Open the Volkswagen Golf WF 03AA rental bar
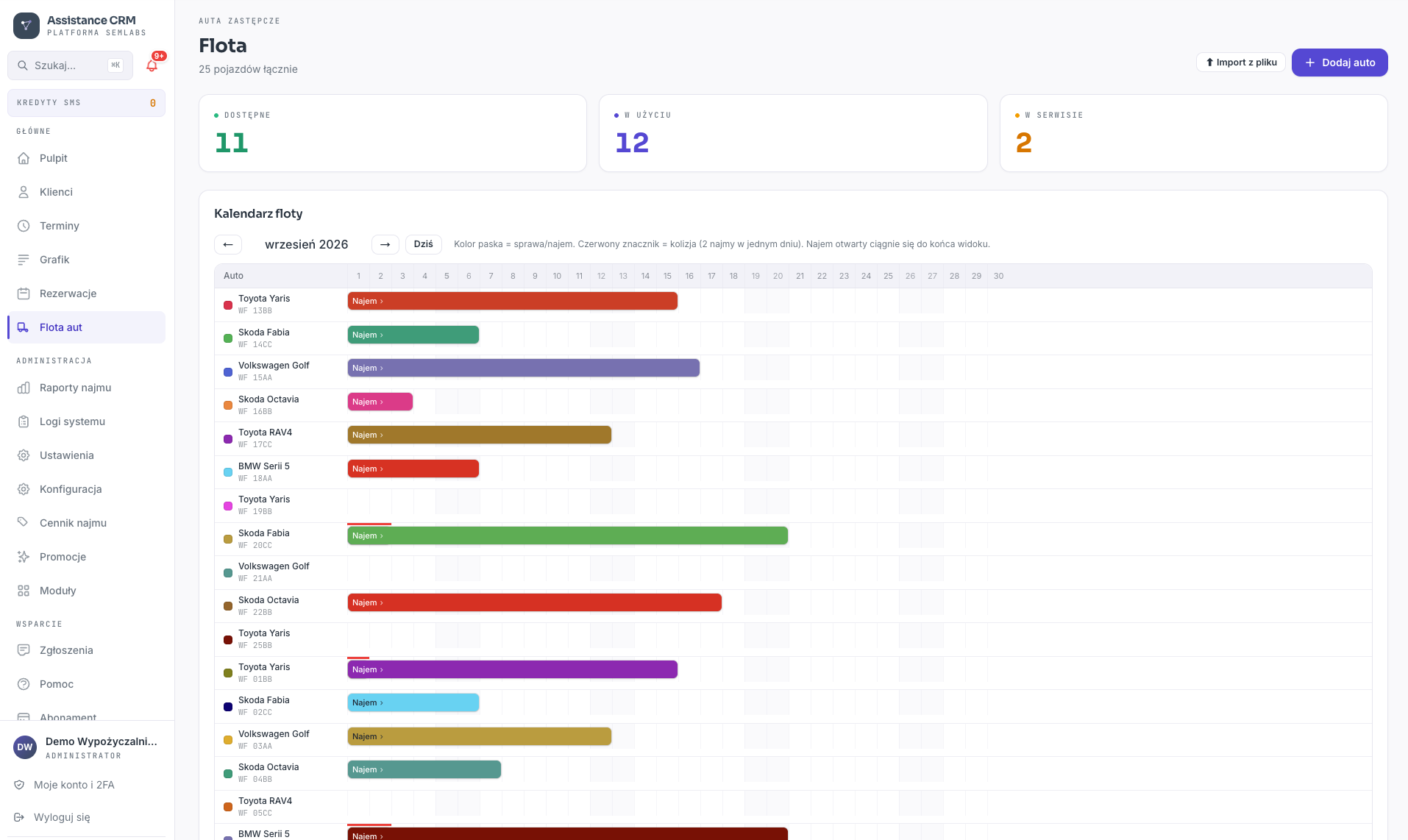 (x=480, y=736)
